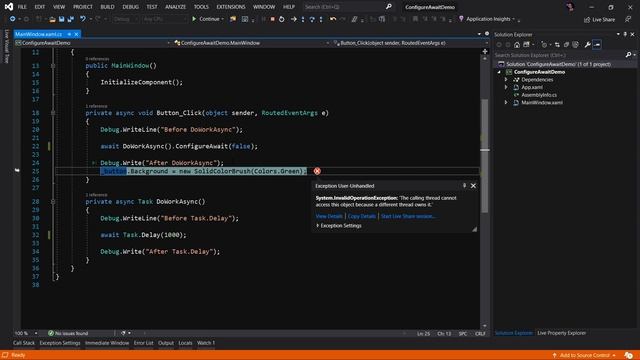
Task: Click the Solution Explorer Collapse All icon
Action: 566,45
